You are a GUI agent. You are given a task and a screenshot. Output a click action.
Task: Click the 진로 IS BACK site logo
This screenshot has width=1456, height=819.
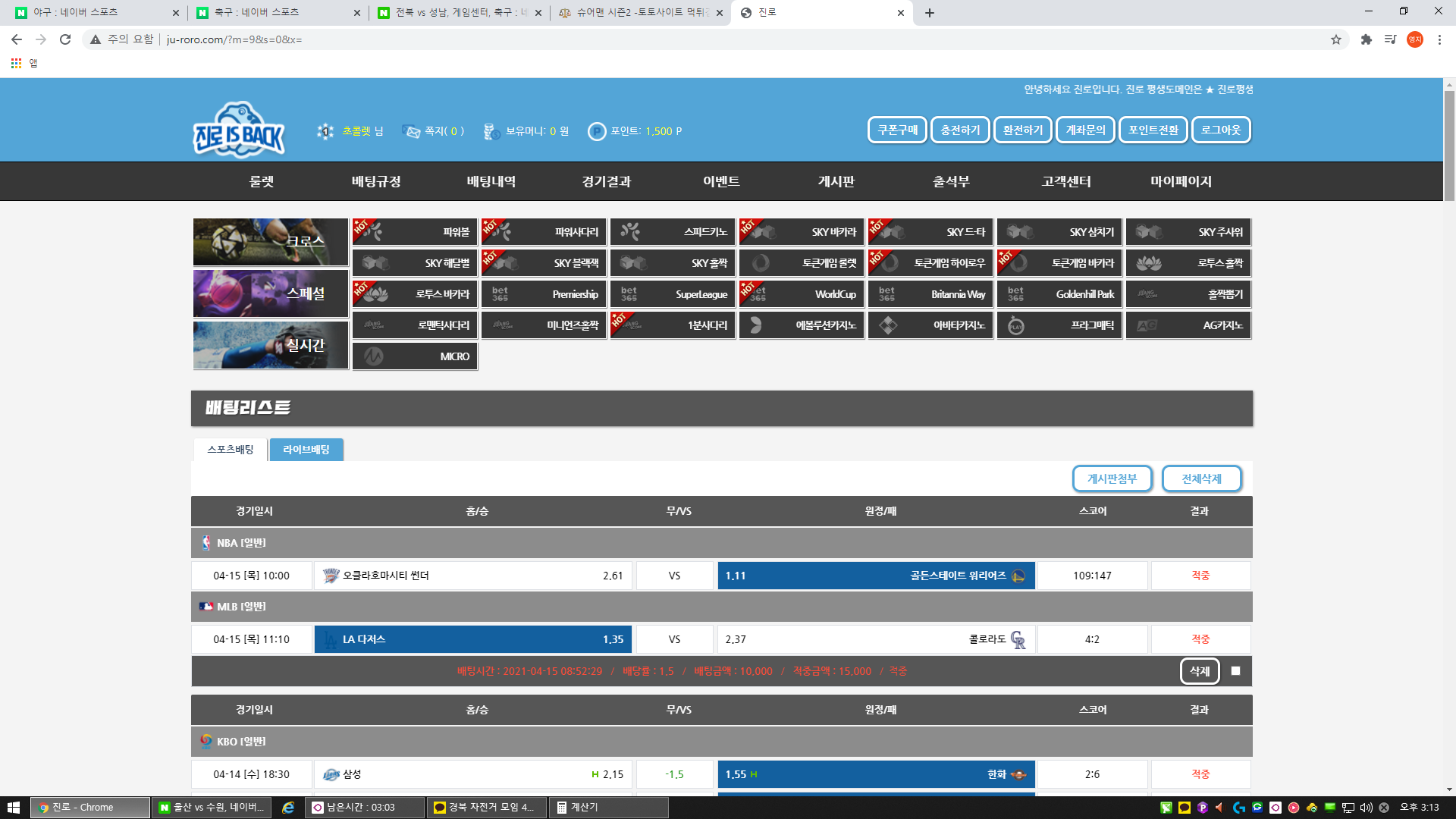239,130
